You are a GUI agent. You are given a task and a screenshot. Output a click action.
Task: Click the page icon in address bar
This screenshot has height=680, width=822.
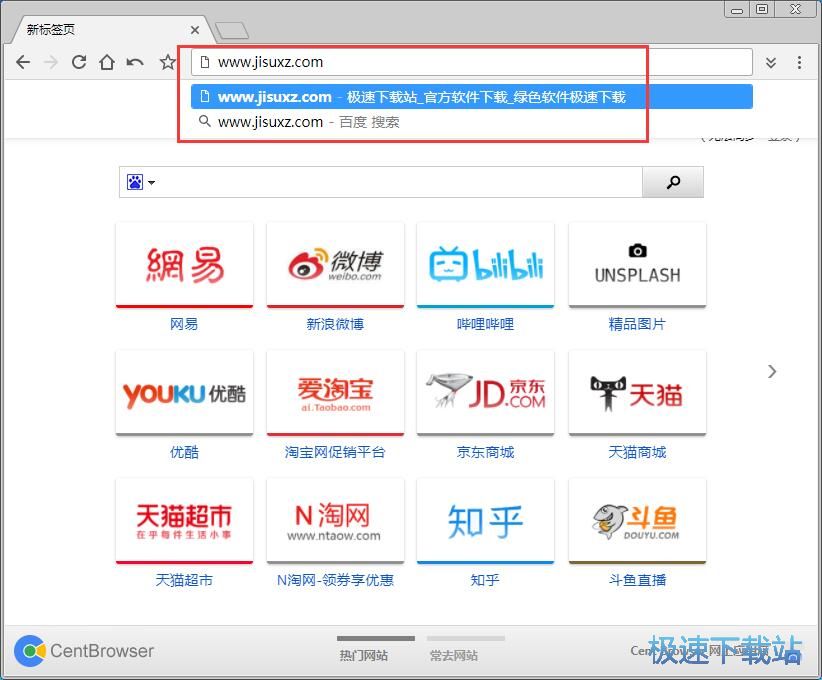pyautogui.click(x=205, y=62)
